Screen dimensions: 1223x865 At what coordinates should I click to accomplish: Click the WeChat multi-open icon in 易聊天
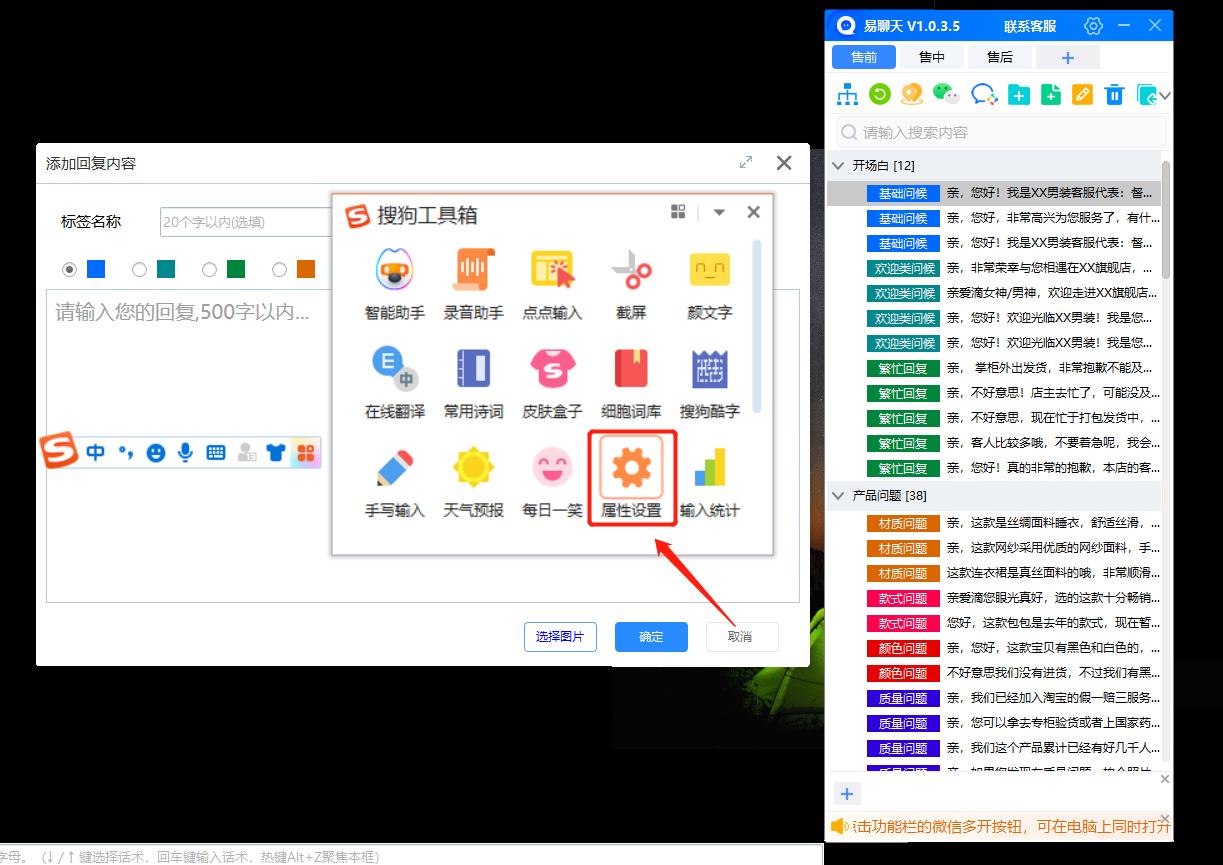[945, 94]
